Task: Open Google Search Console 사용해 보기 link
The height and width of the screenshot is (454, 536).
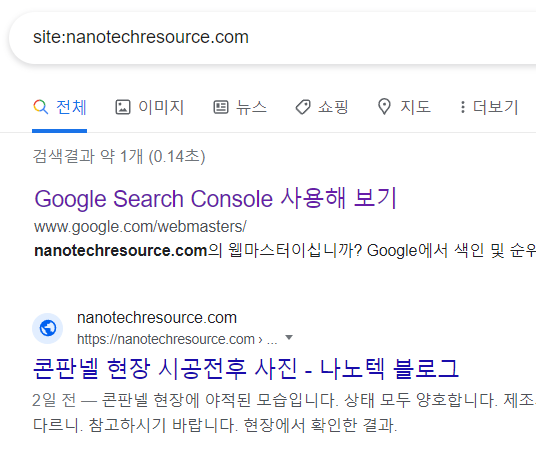Action: [215, 198]
